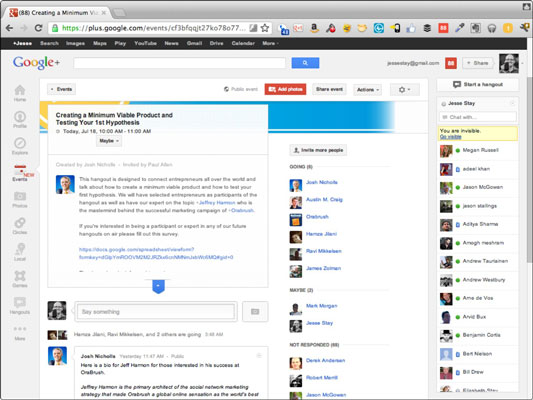Screen dimensions: 533x400
Task: Open Austin M. Craig in the Going list
Action: [324, 199]
